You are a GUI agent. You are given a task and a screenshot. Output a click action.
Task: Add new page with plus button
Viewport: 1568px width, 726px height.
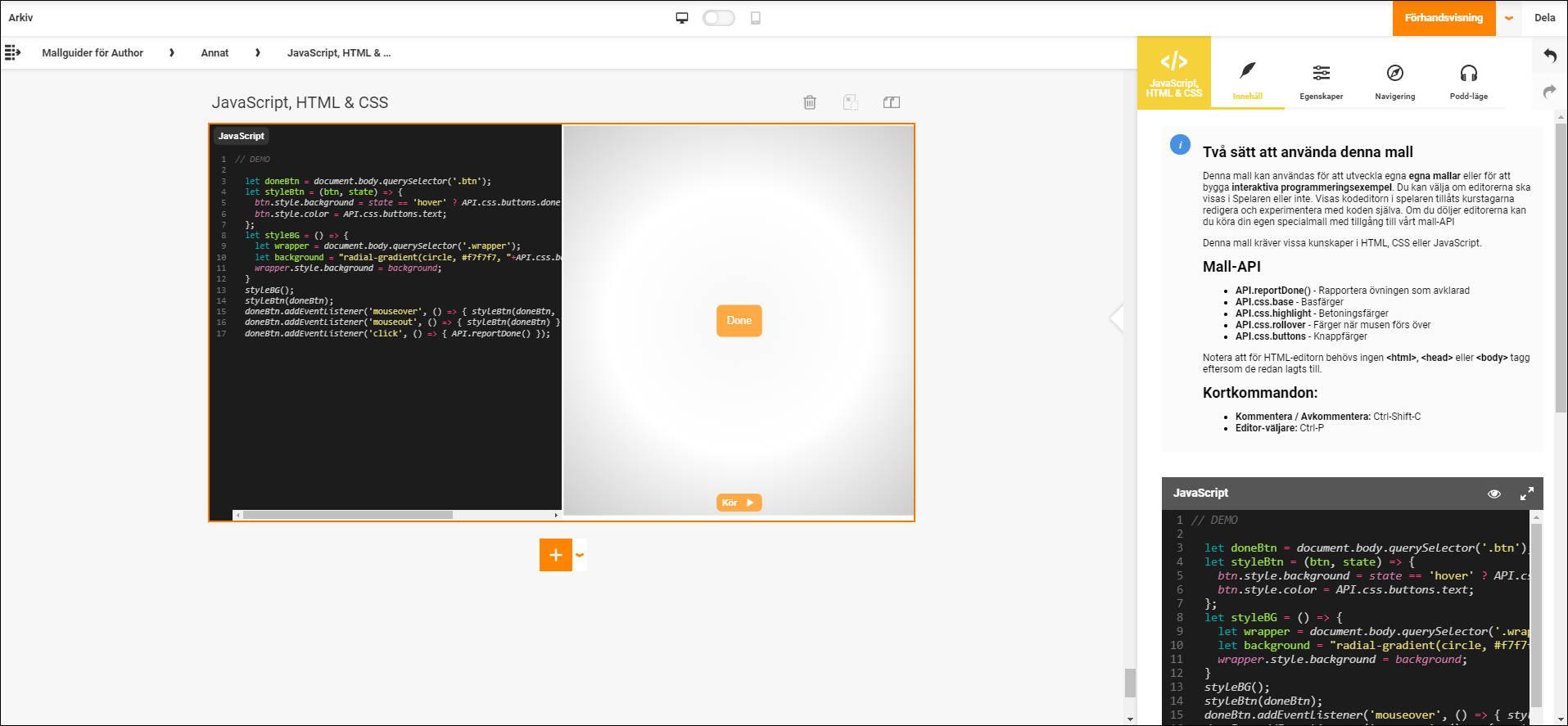tap(555, 555)
